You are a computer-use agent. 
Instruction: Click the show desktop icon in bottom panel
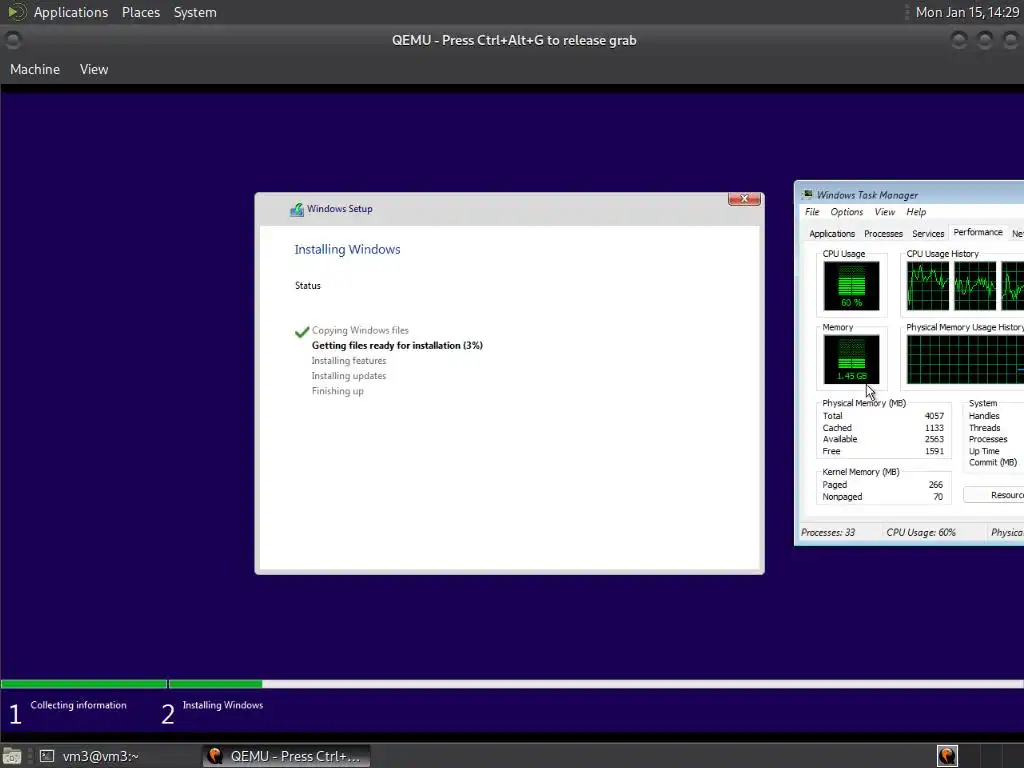(12, 756)
